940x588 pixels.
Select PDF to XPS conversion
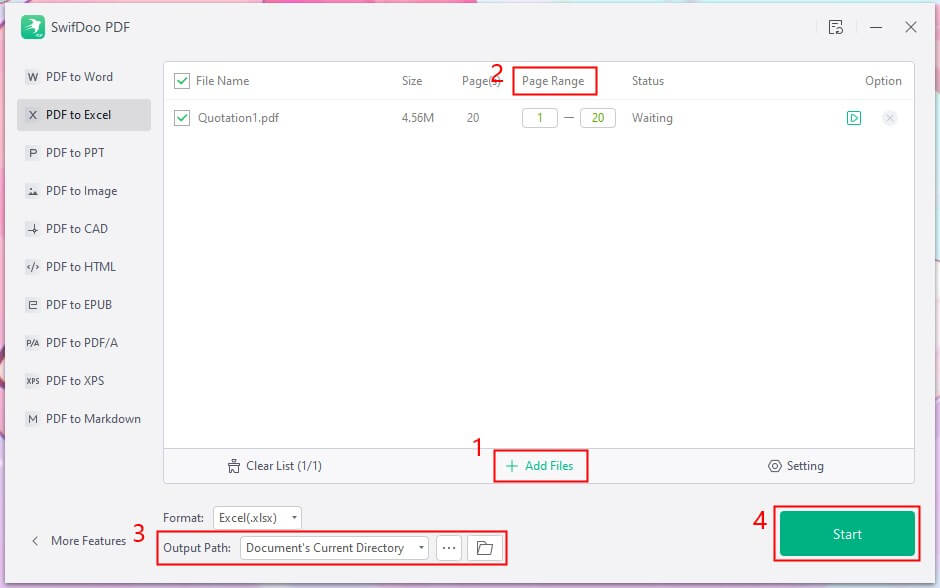point(84,381)
